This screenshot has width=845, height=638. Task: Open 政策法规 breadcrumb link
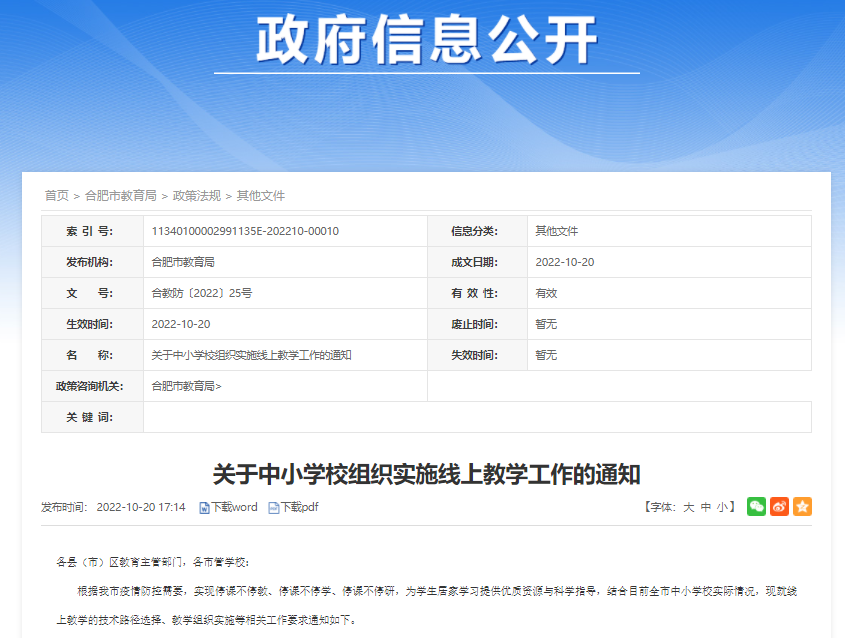(x=197, y=196)
